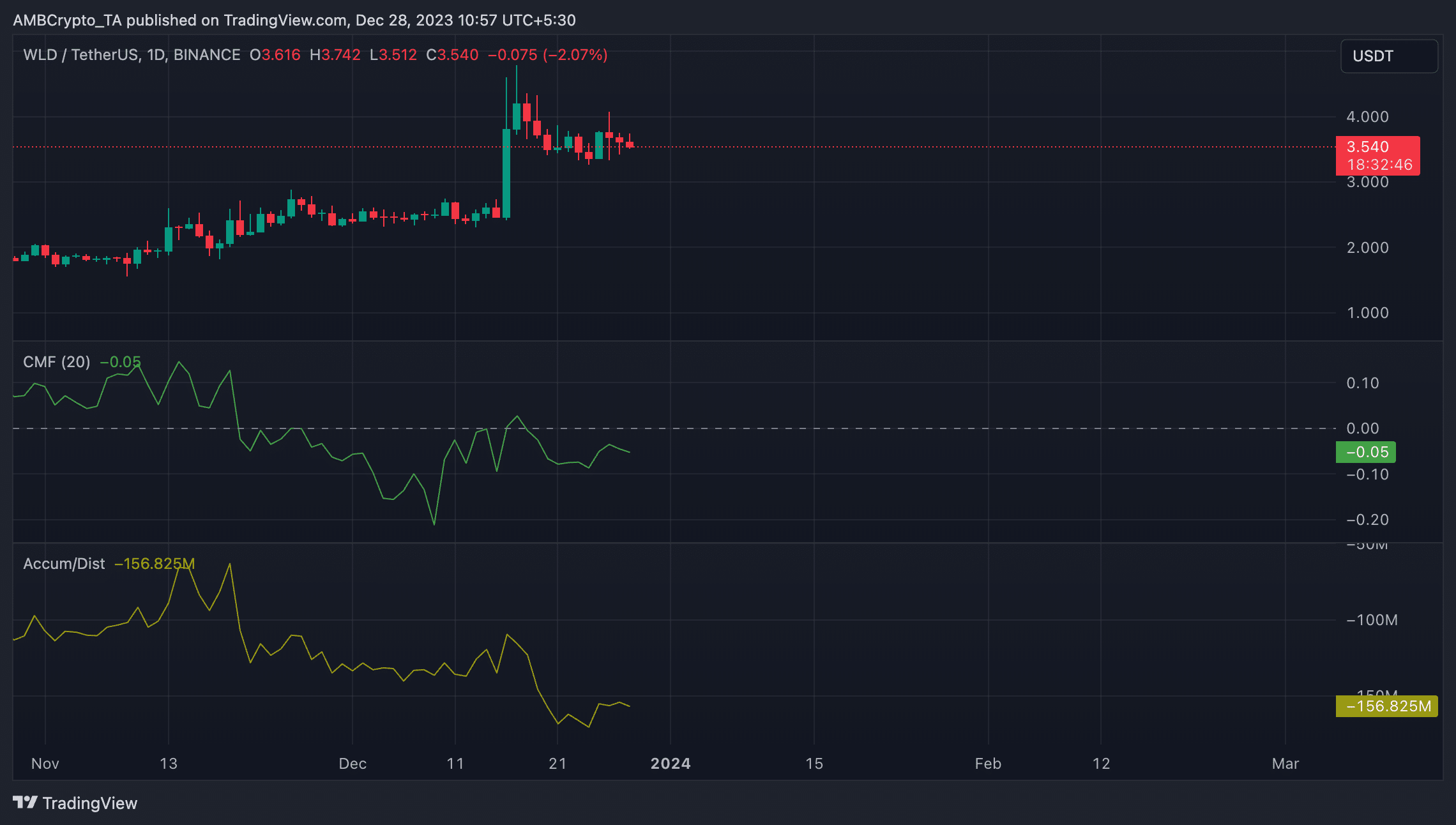Screen dimensions: 1456x825
Task: Click the −0.10 CMF axis label
Action: pos(1367,474)
